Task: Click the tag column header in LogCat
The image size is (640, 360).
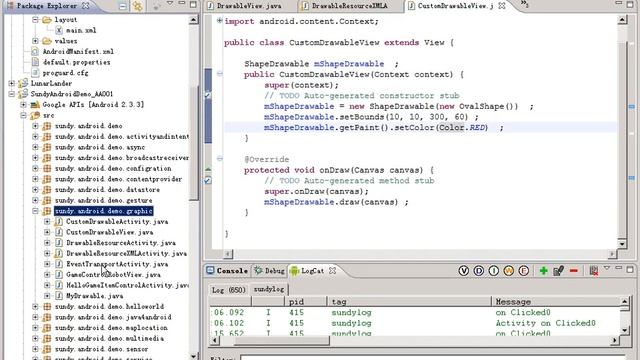Action: point(409,302)
